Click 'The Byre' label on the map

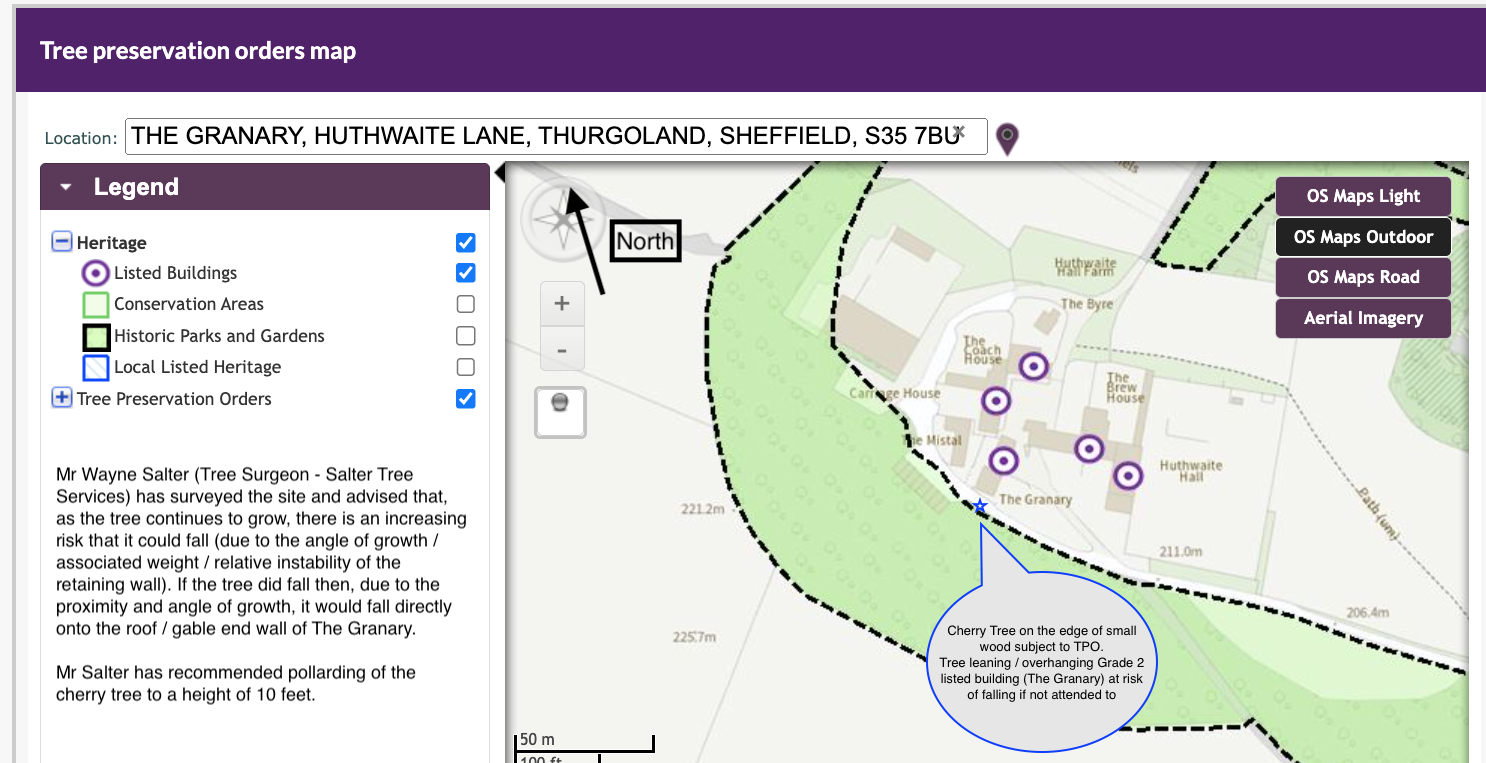tap(1087, 304)
